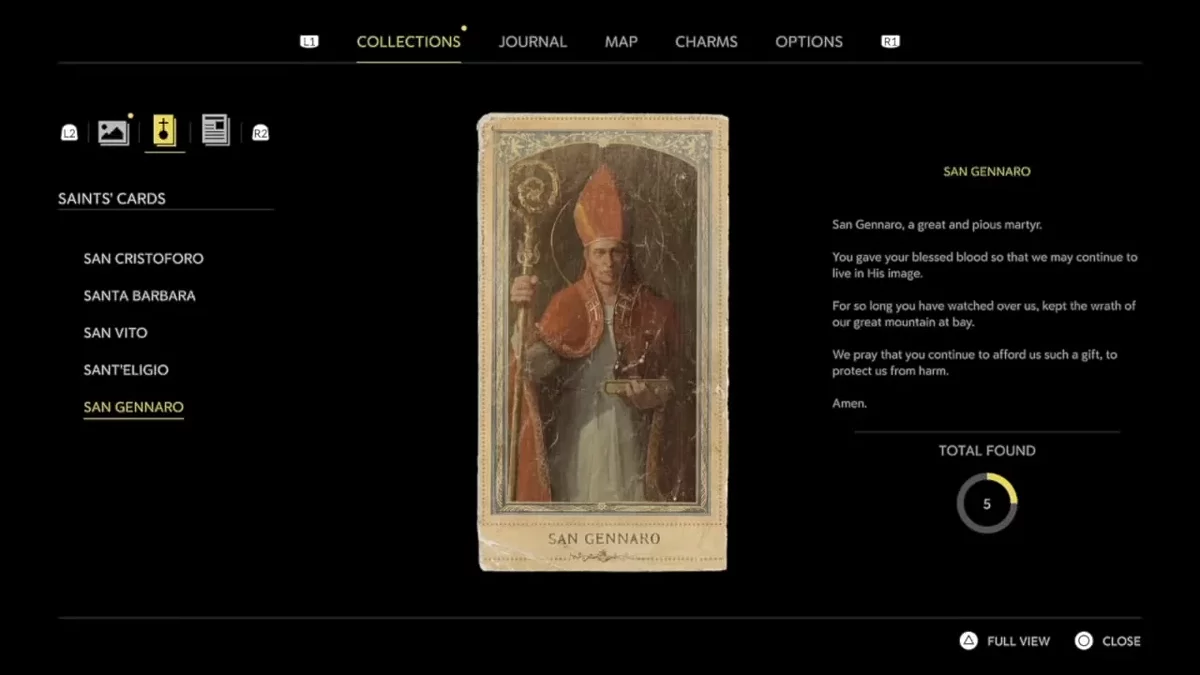1200x675 pixels.
Task: Click the paragraph starting 'You gave your blessed blood'
Action: coord(985,265)
